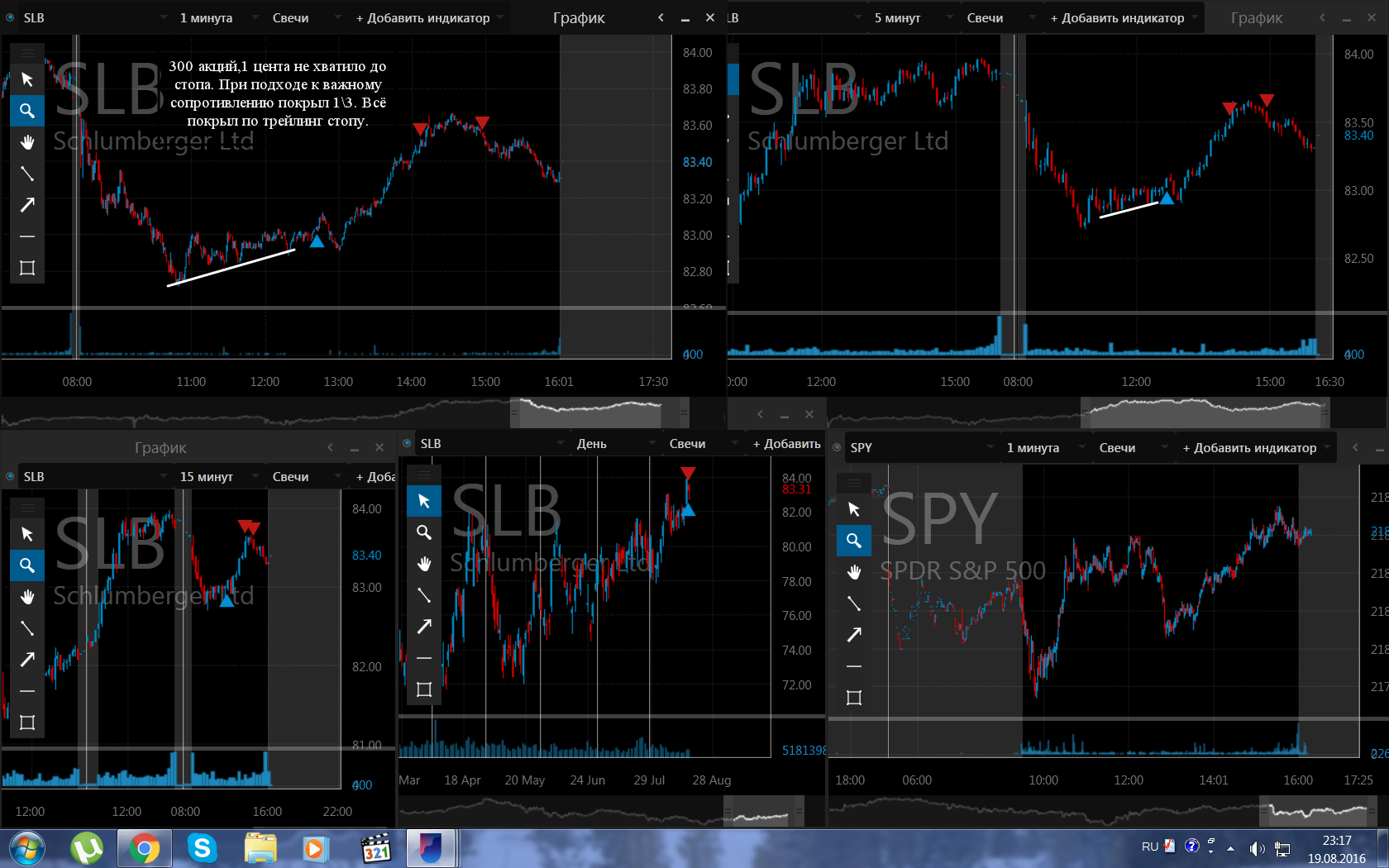Switch to the График tab in top-left panel
The image size is (1389, 868).
(x=579, y=17)
